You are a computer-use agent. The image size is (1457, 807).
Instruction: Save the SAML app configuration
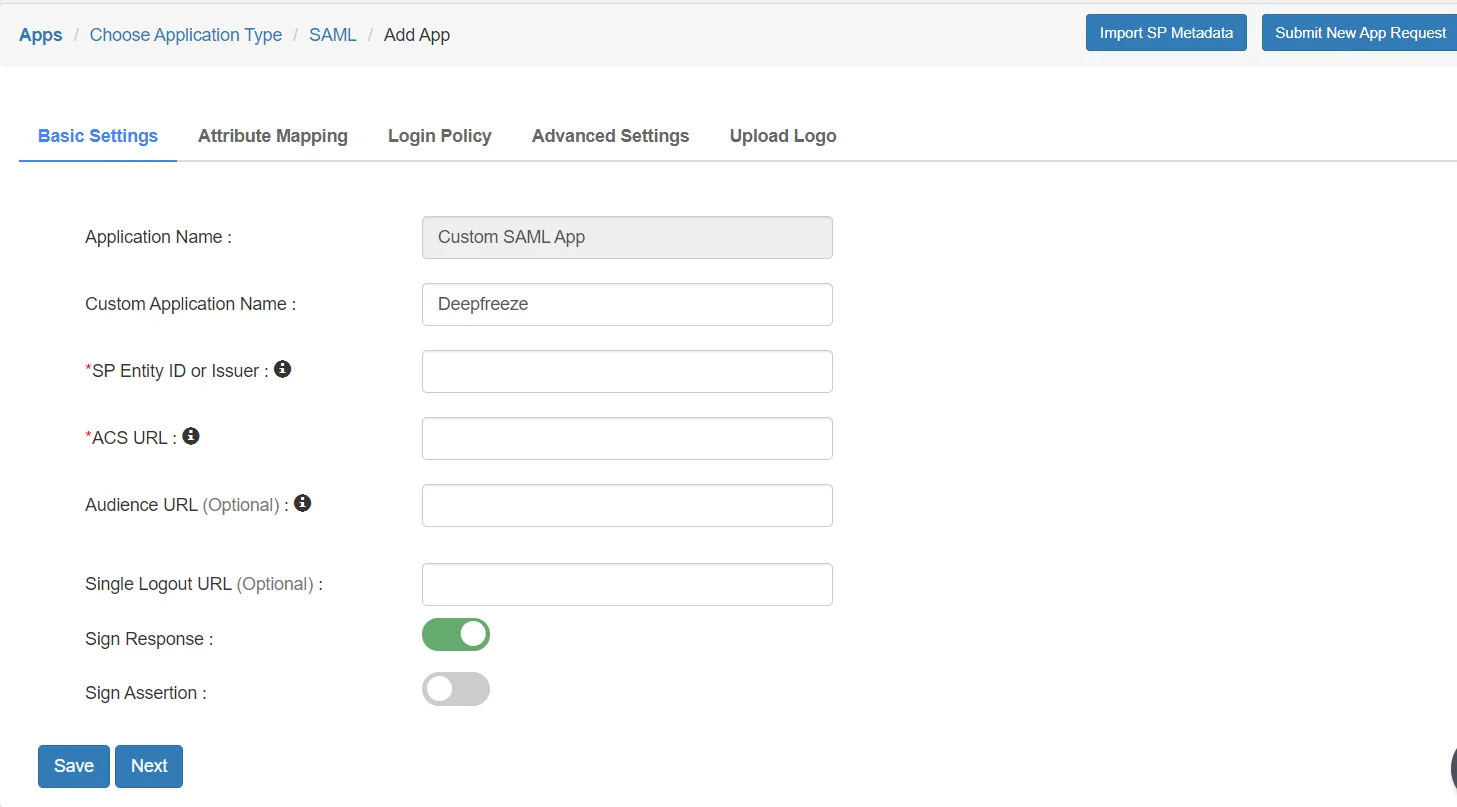pos(73,765)
